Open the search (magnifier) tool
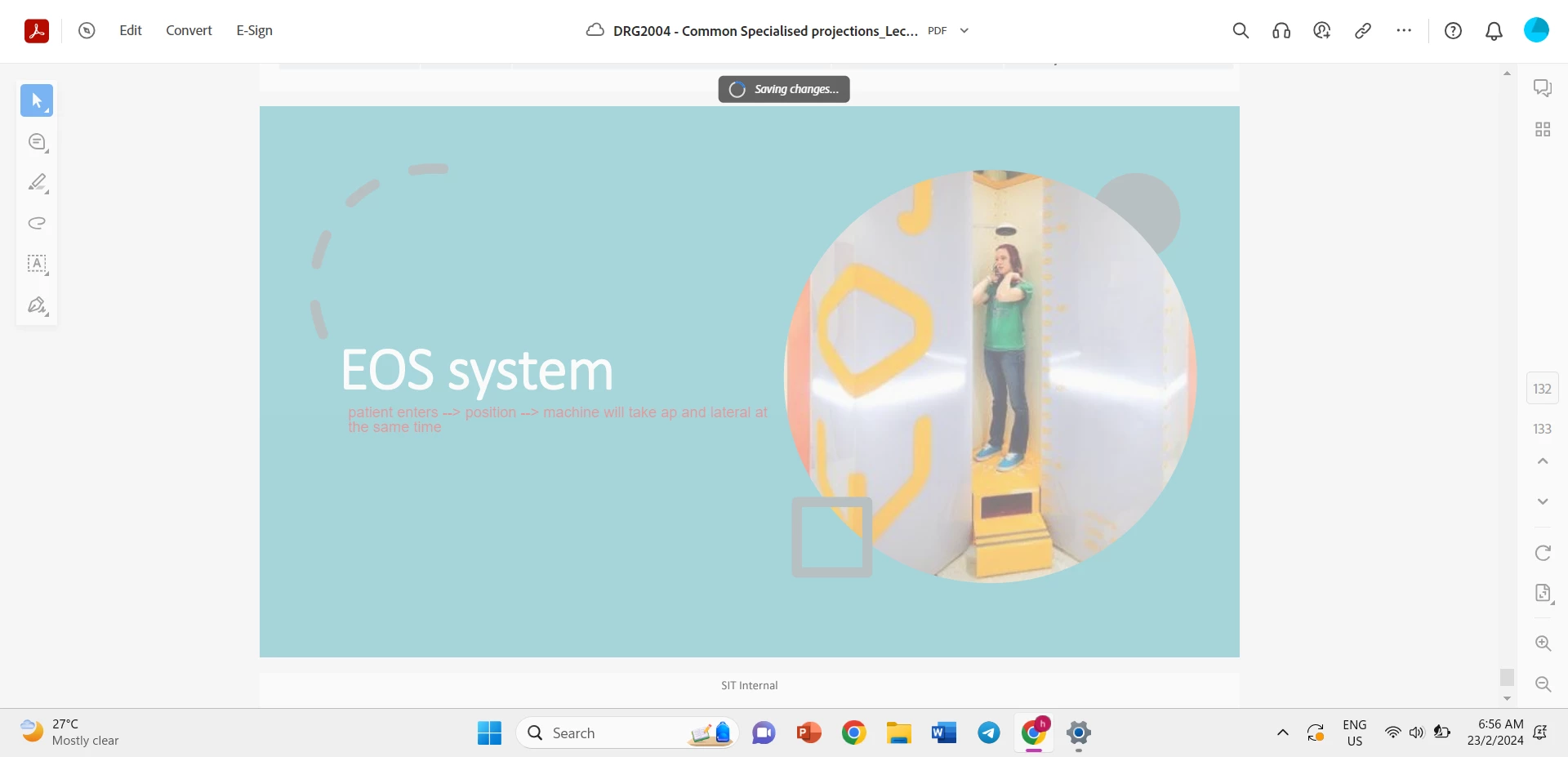 coord(1241,31)
